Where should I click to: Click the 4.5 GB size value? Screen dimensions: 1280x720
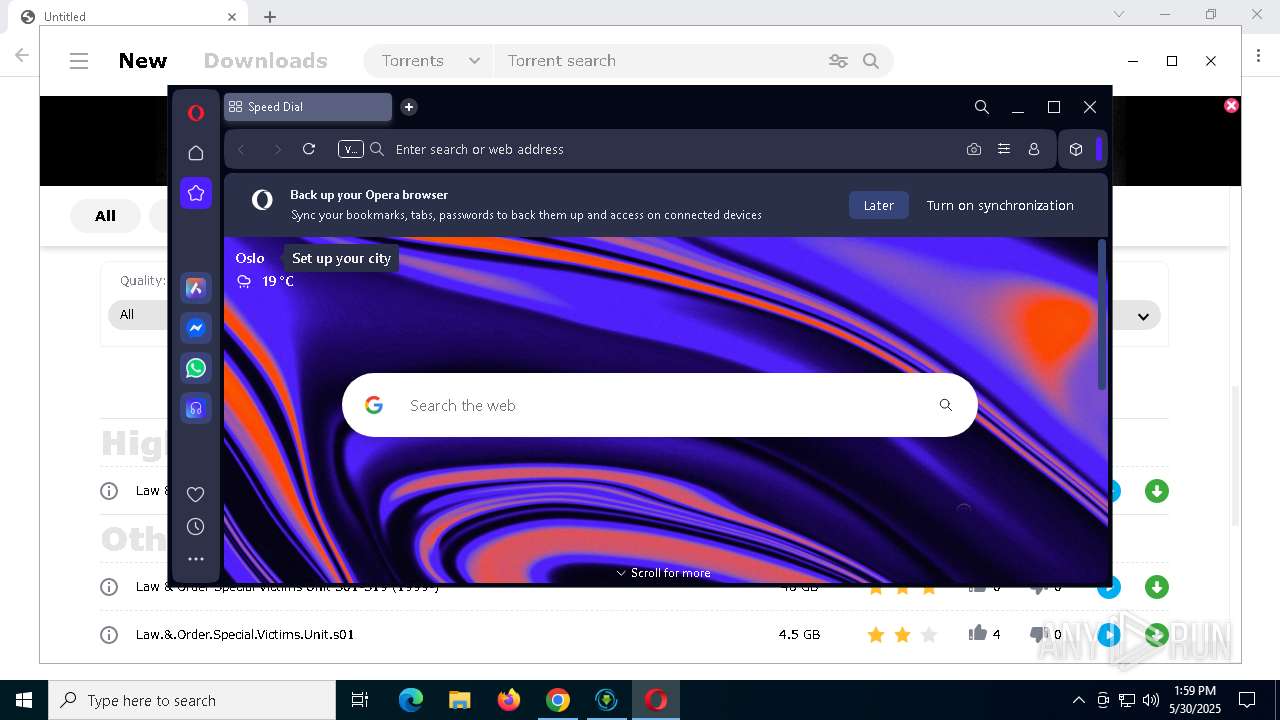pos(799,635)
